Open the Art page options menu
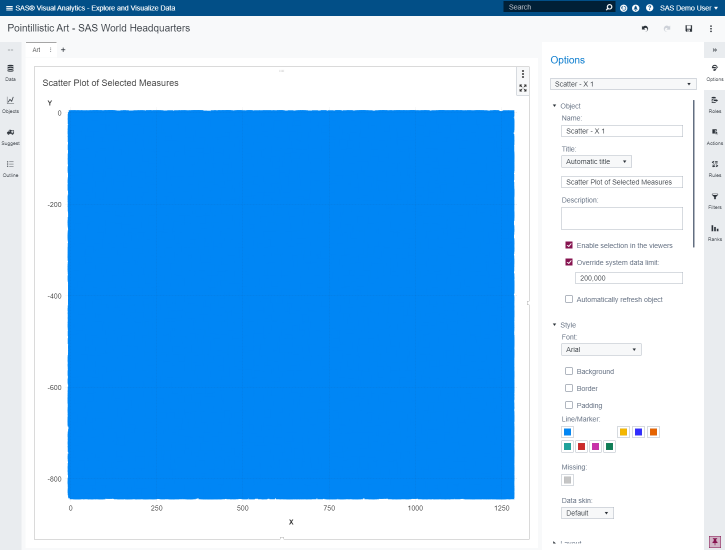725x550 pixels. (50, 50)
